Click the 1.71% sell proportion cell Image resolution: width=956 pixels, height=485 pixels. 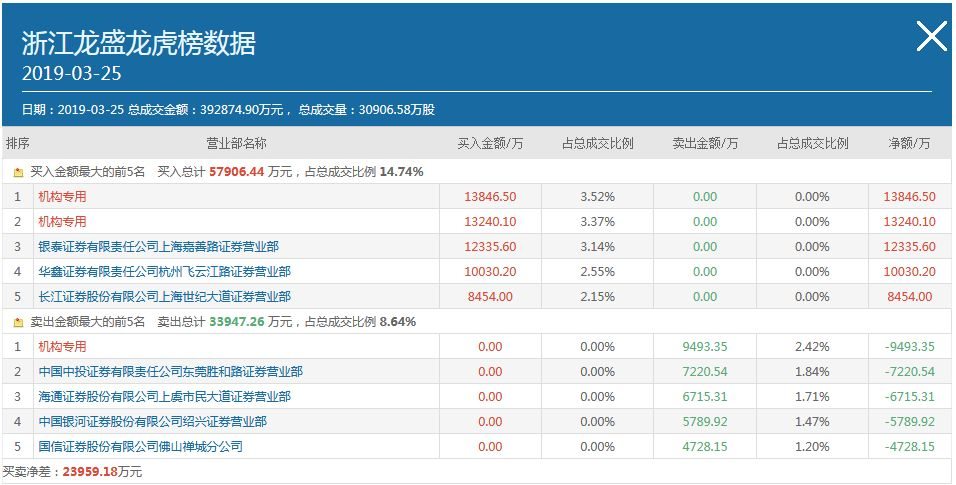click(x=812, y=397)
